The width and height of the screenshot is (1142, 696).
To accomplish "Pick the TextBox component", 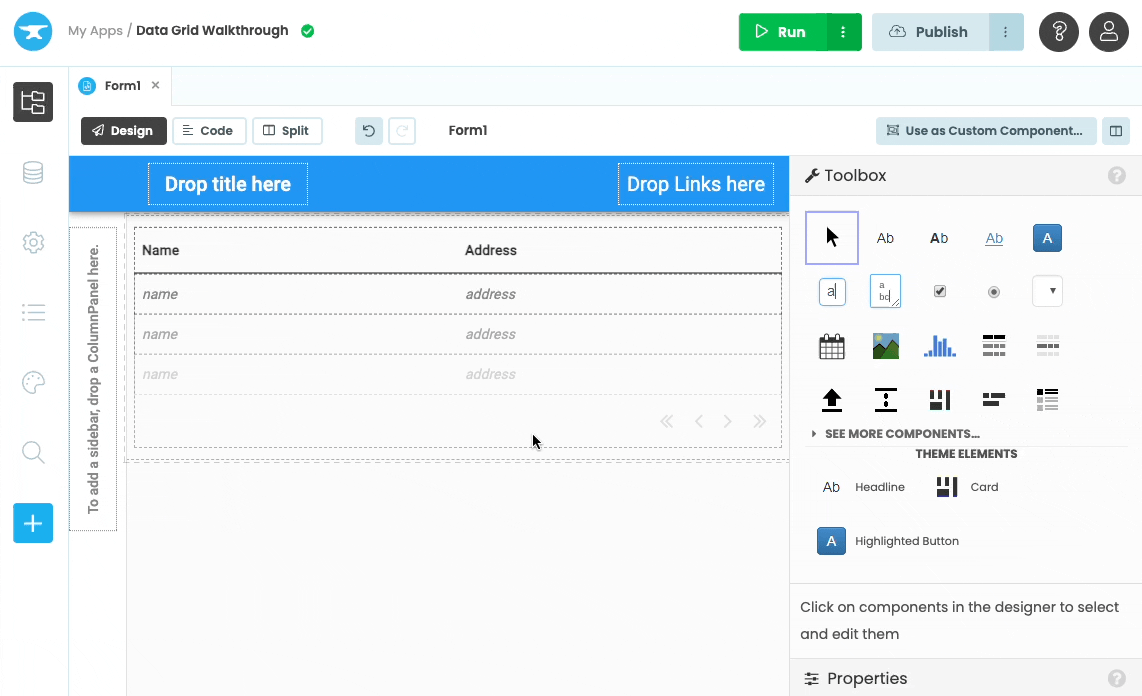I will (x=832, y=291).
